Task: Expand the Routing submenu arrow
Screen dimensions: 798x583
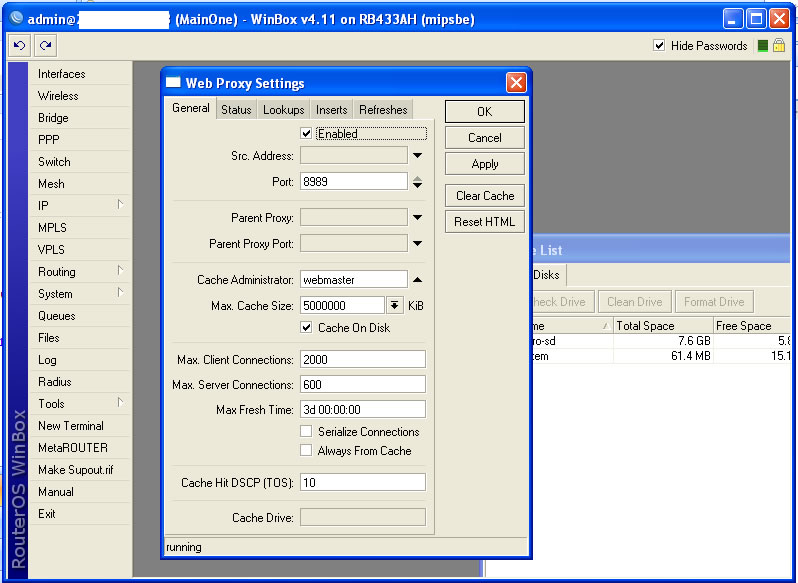Action: point(120,270)
